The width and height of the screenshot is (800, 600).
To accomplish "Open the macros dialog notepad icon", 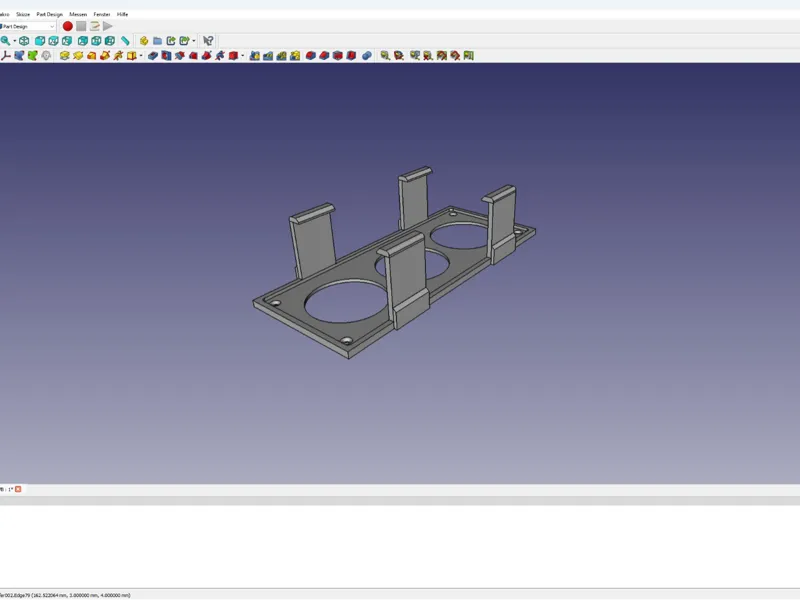I will [x=94, y=26].
